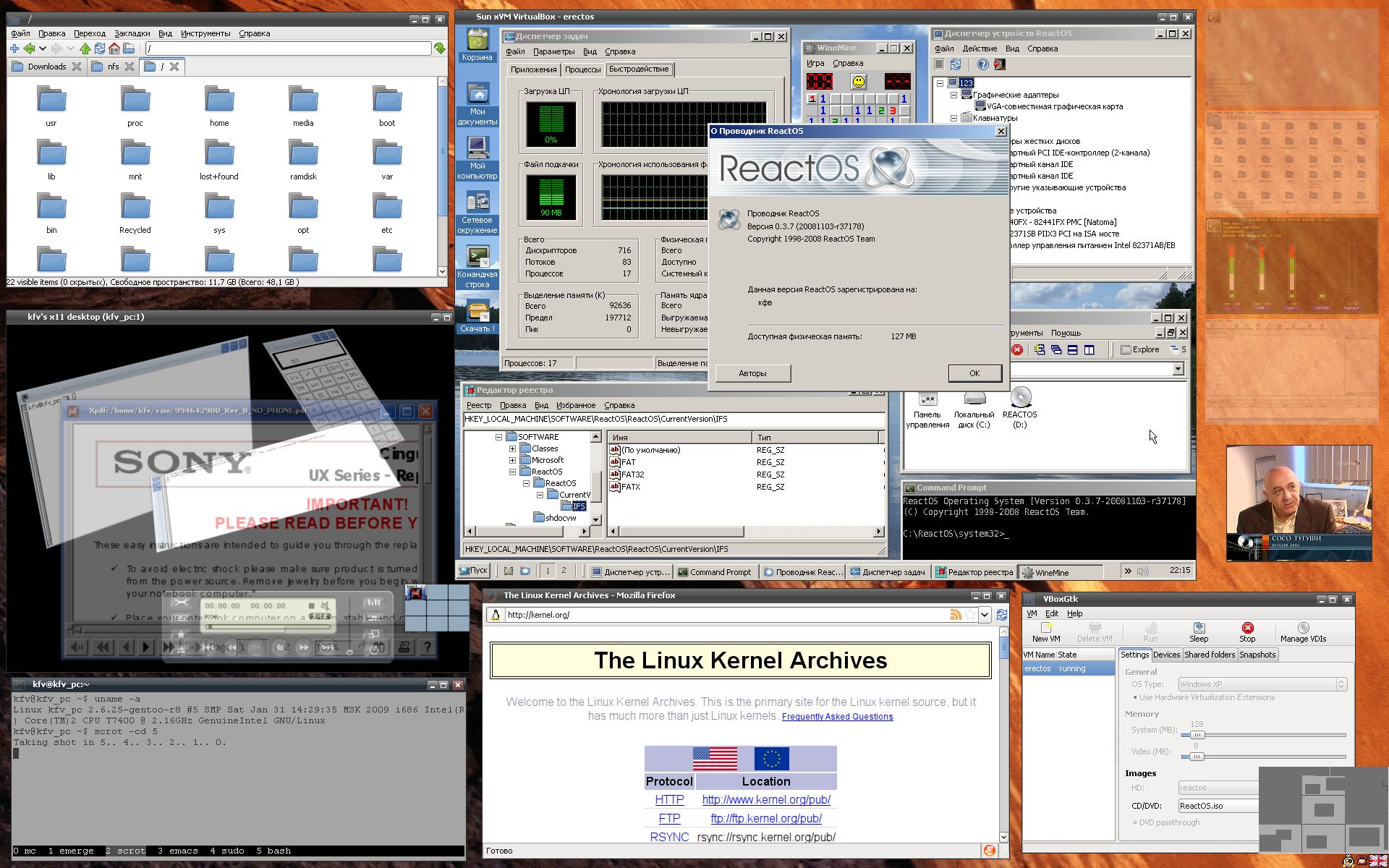
Task: Open the back-history dropdown arrow in file manager
Action: [x=43, y=48]
